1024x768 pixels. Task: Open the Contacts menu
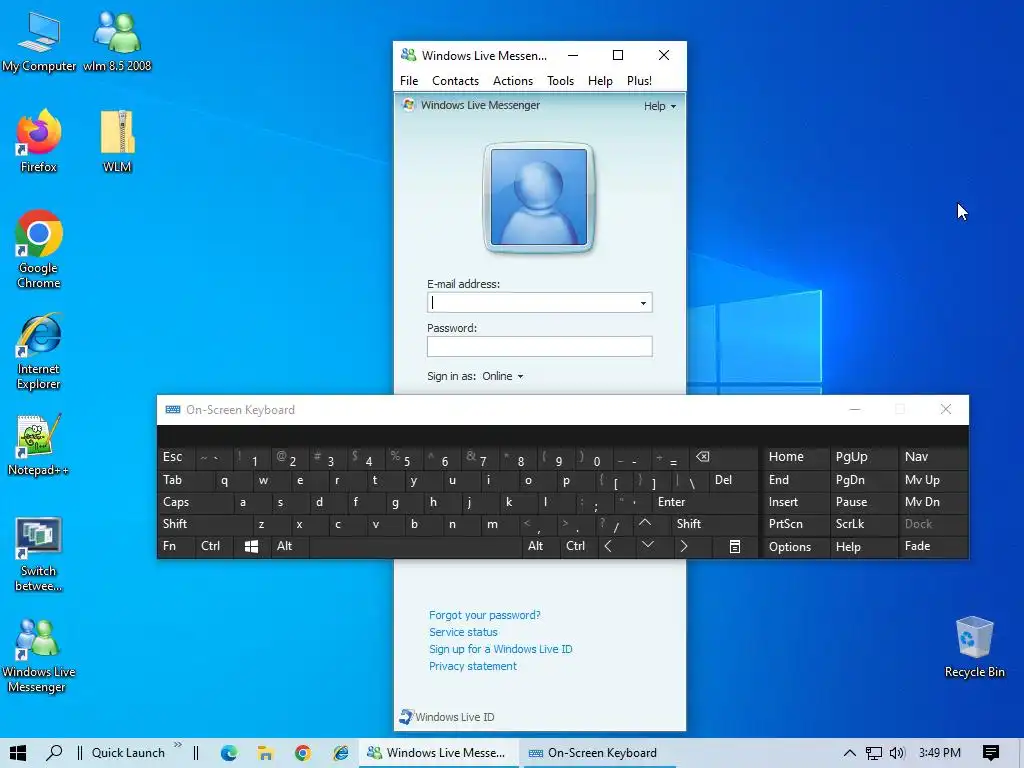click(455, 81)
